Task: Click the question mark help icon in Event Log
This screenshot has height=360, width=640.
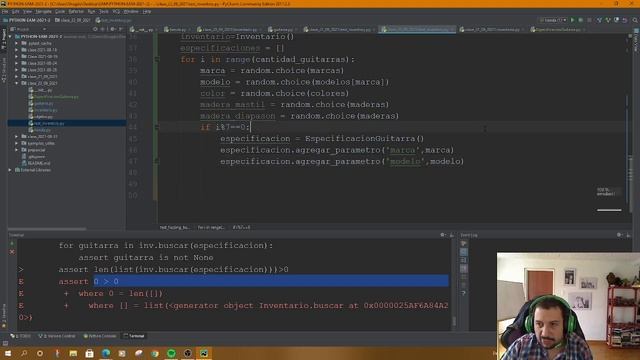Action: (464, 293)
